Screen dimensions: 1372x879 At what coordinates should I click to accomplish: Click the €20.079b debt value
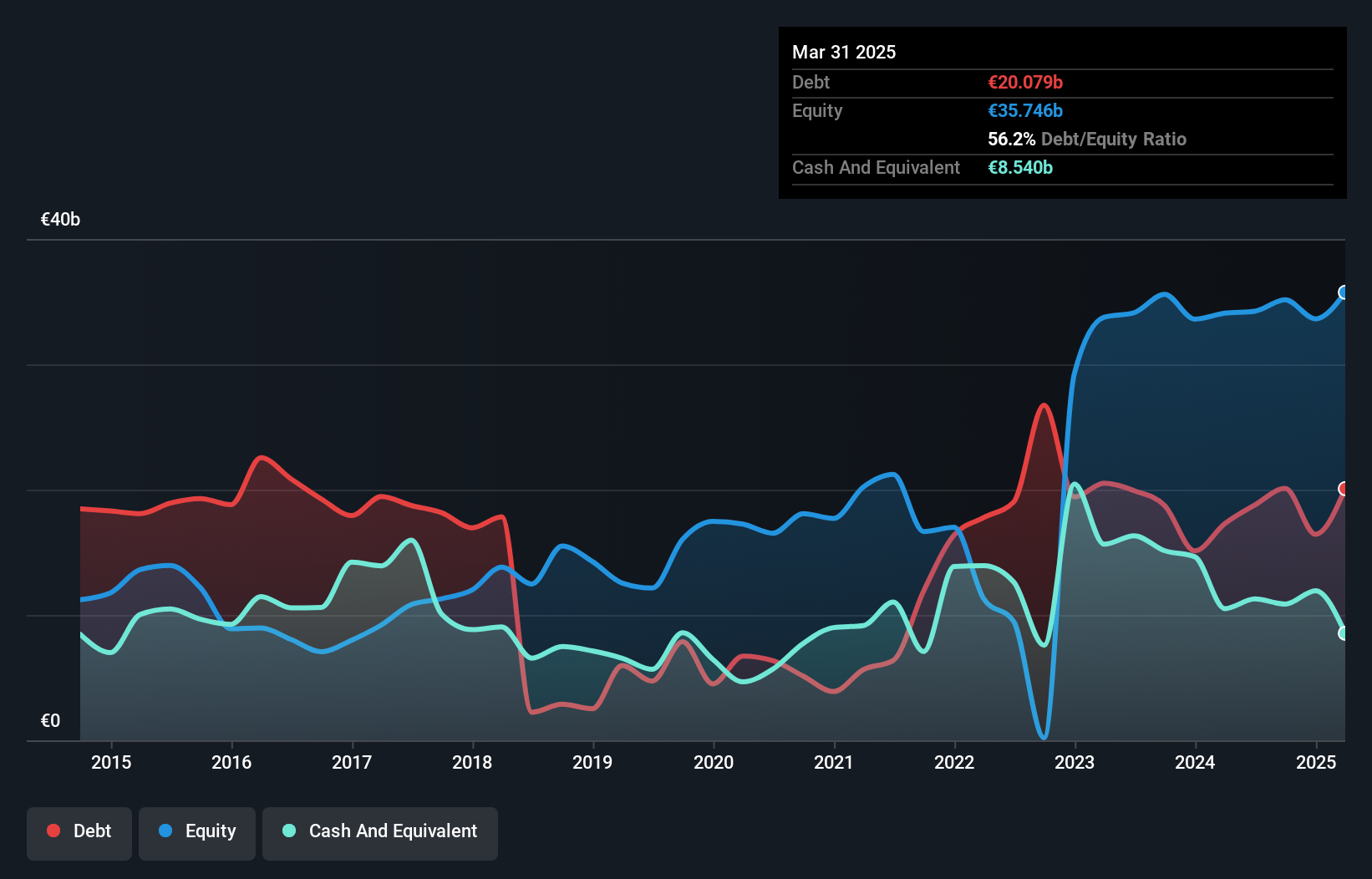tap(1025, 82)
